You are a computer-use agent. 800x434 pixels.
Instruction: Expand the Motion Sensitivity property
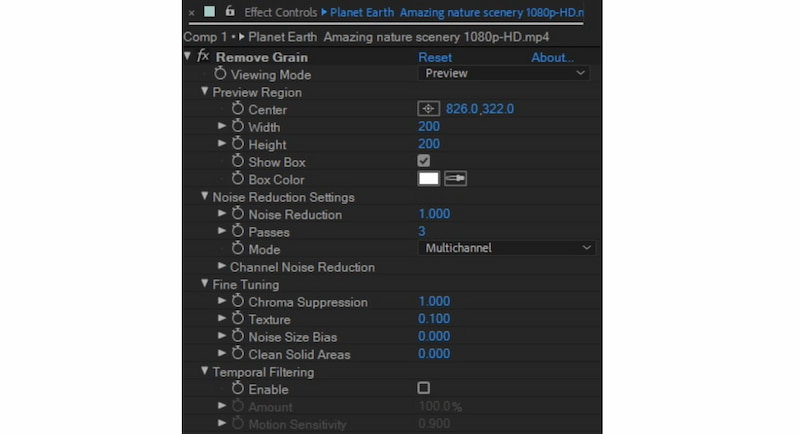(222, 423)
